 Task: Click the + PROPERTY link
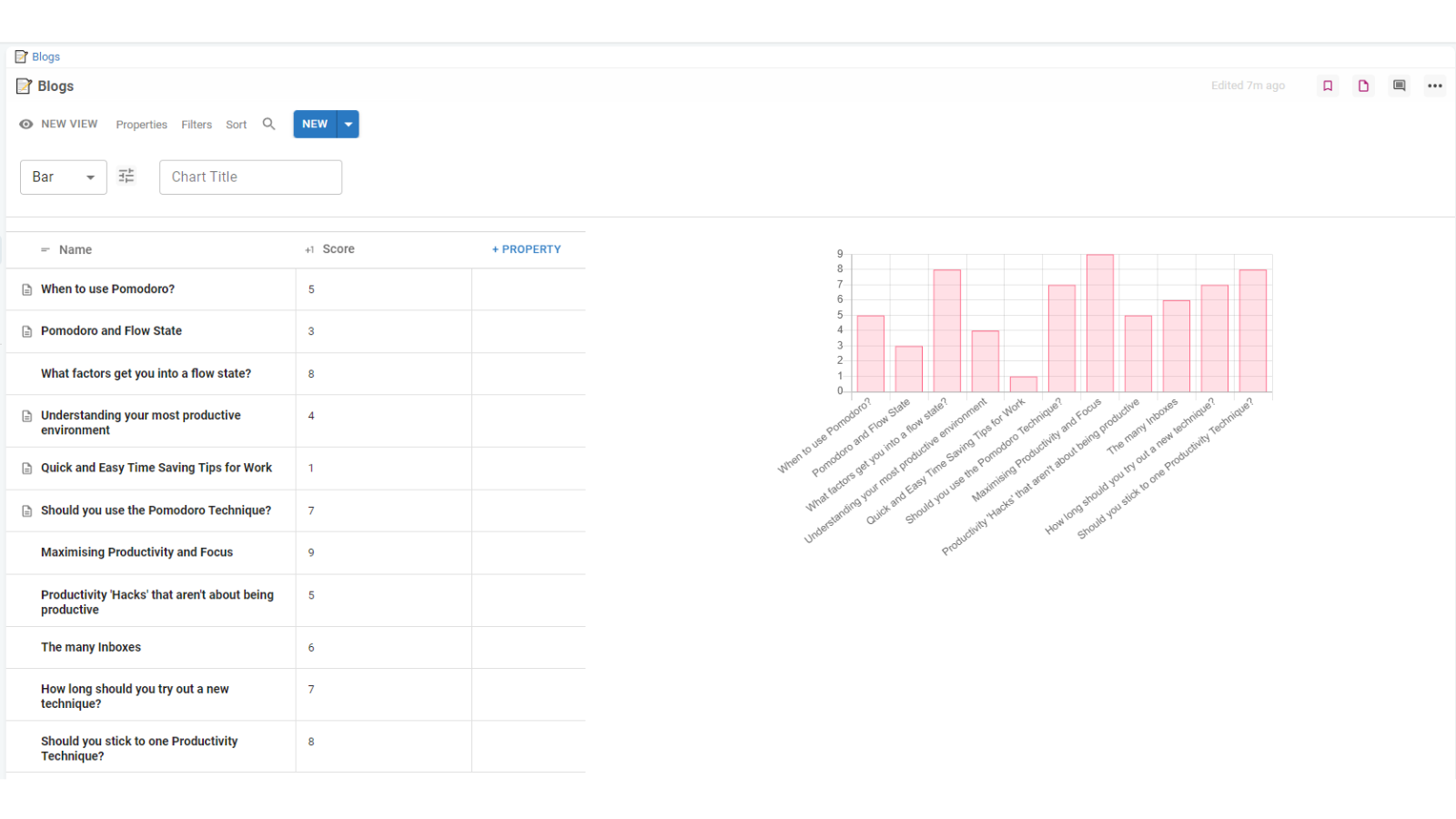[526, 249]
